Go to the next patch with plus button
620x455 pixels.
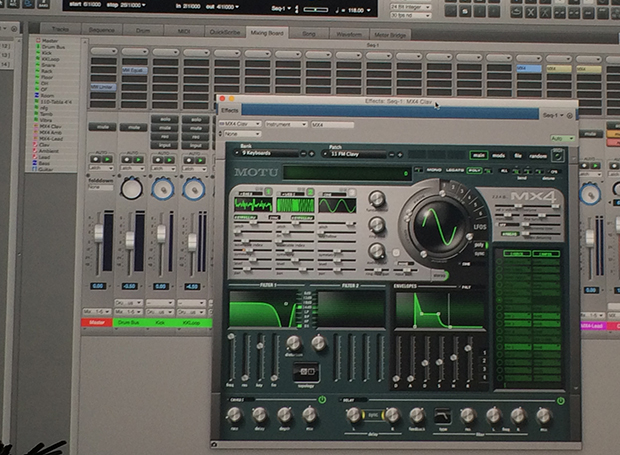point(400,155)
